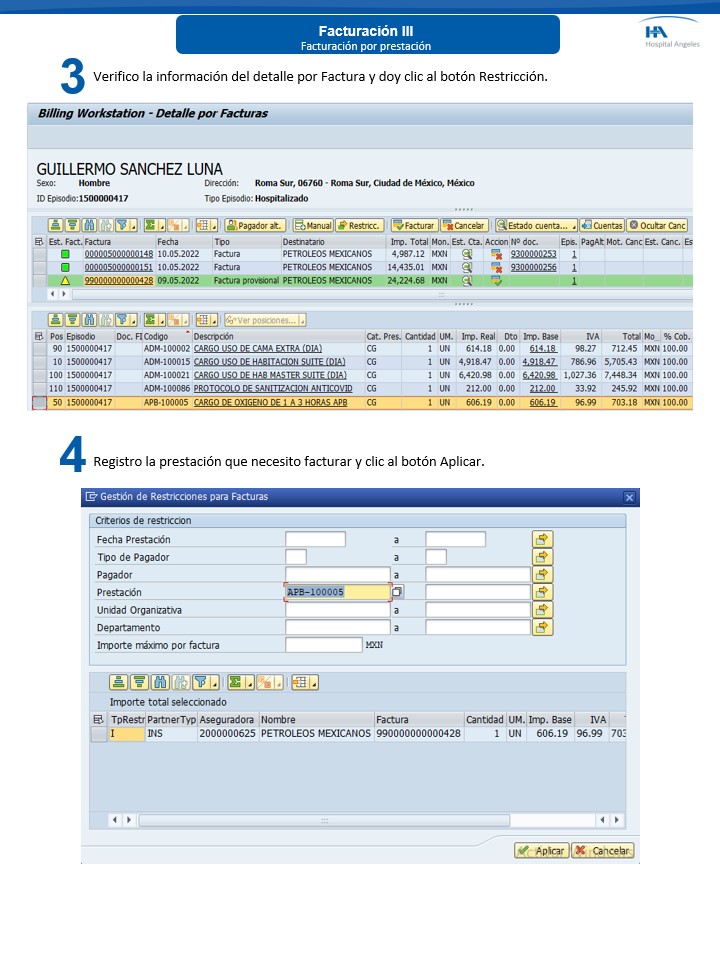
Task: Open document number 9300000253 link
Action: (x=533, y=255)
